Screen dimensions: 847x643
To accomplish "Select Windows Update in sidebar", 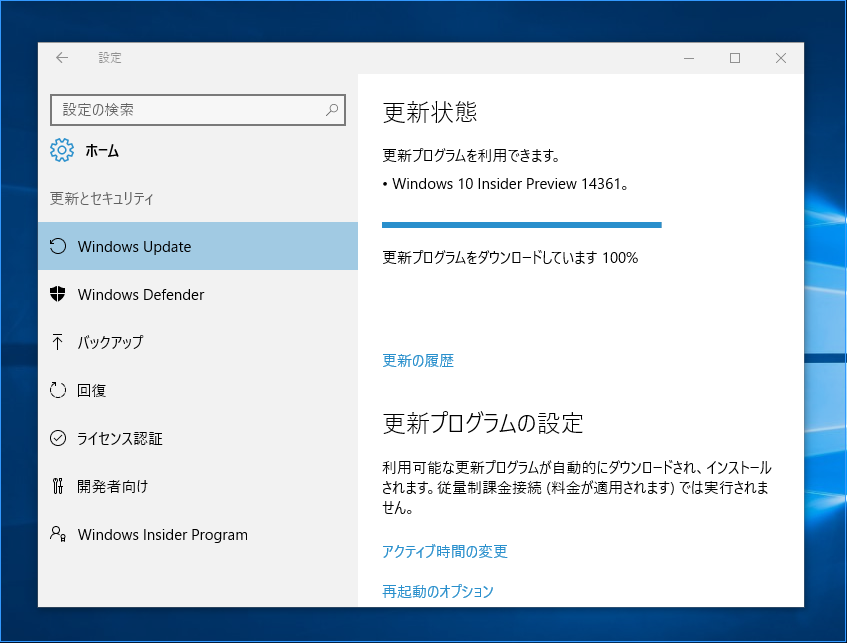I will (198, 246).
